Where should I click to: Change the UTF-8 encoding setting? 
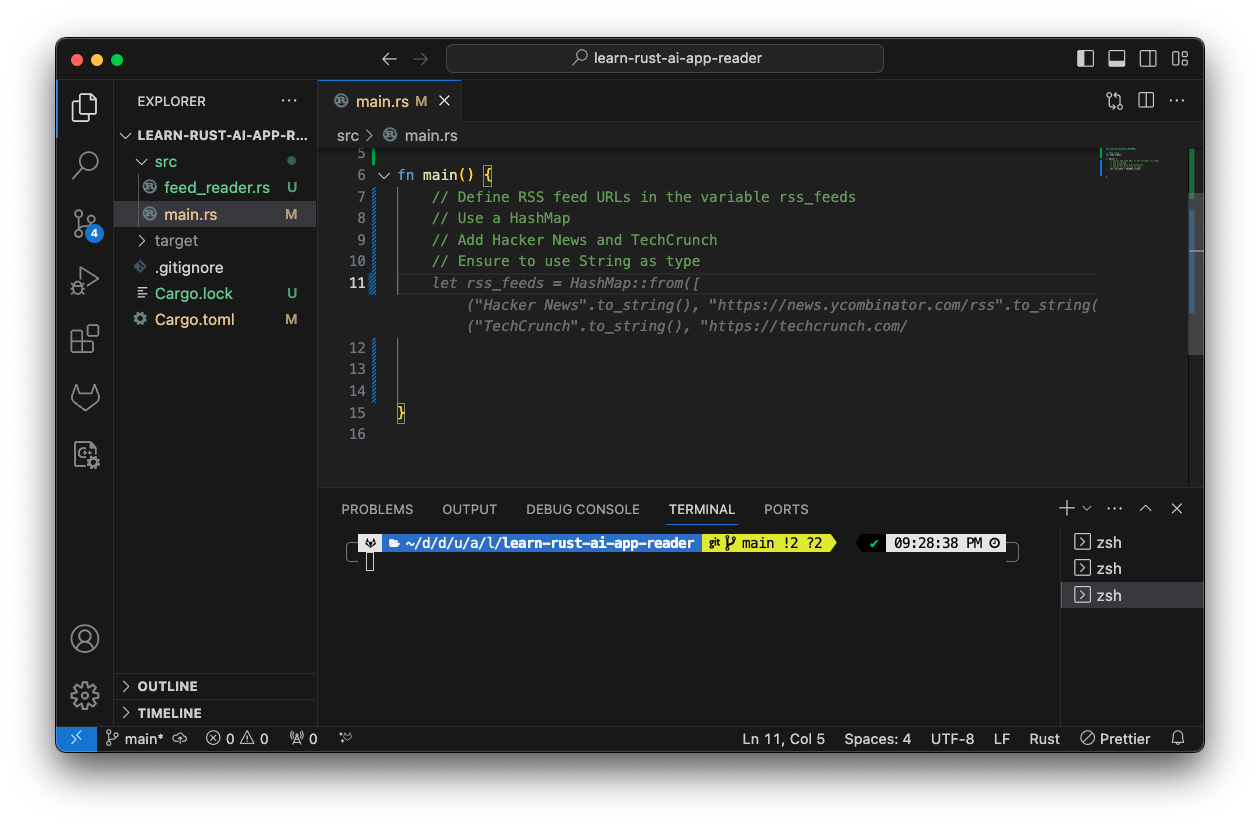tap(952, 738)
